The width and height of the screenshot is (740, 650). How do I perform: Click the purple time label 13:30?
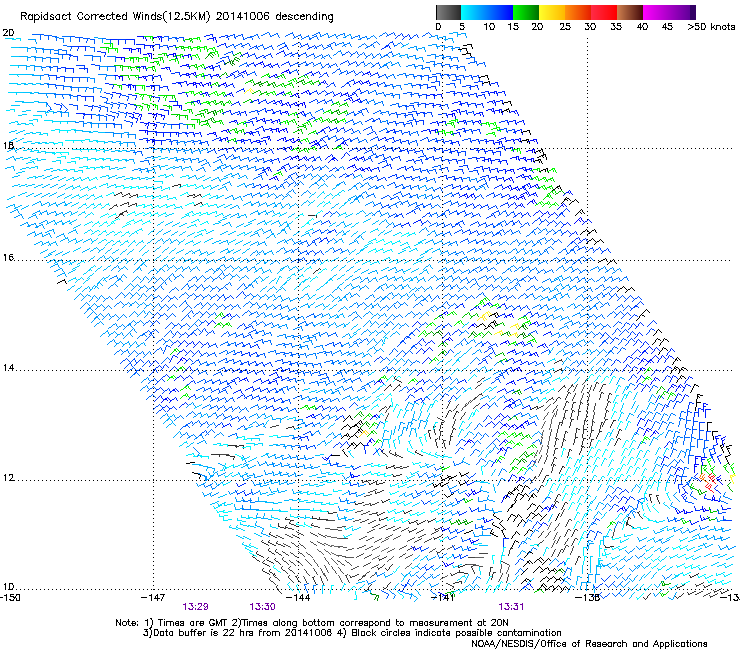262,607
